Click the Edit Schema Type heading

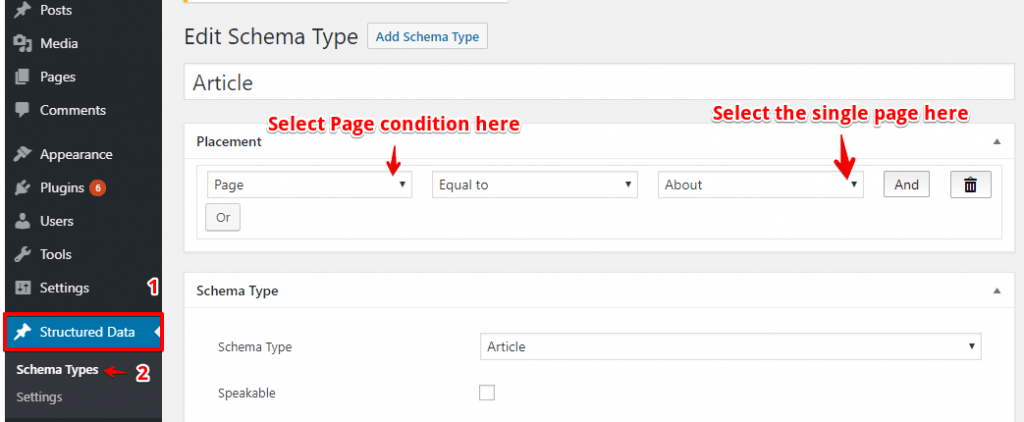(x=271, y=37)
